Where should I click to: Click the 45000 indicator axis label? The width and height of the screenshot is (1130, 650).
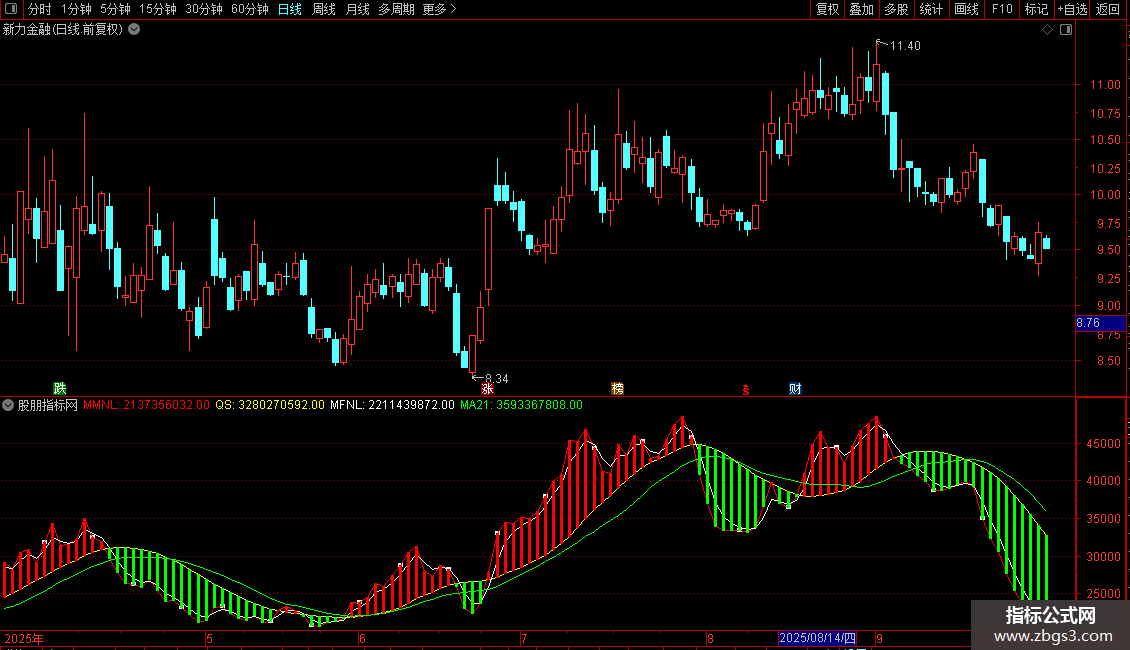(1103, 444)
